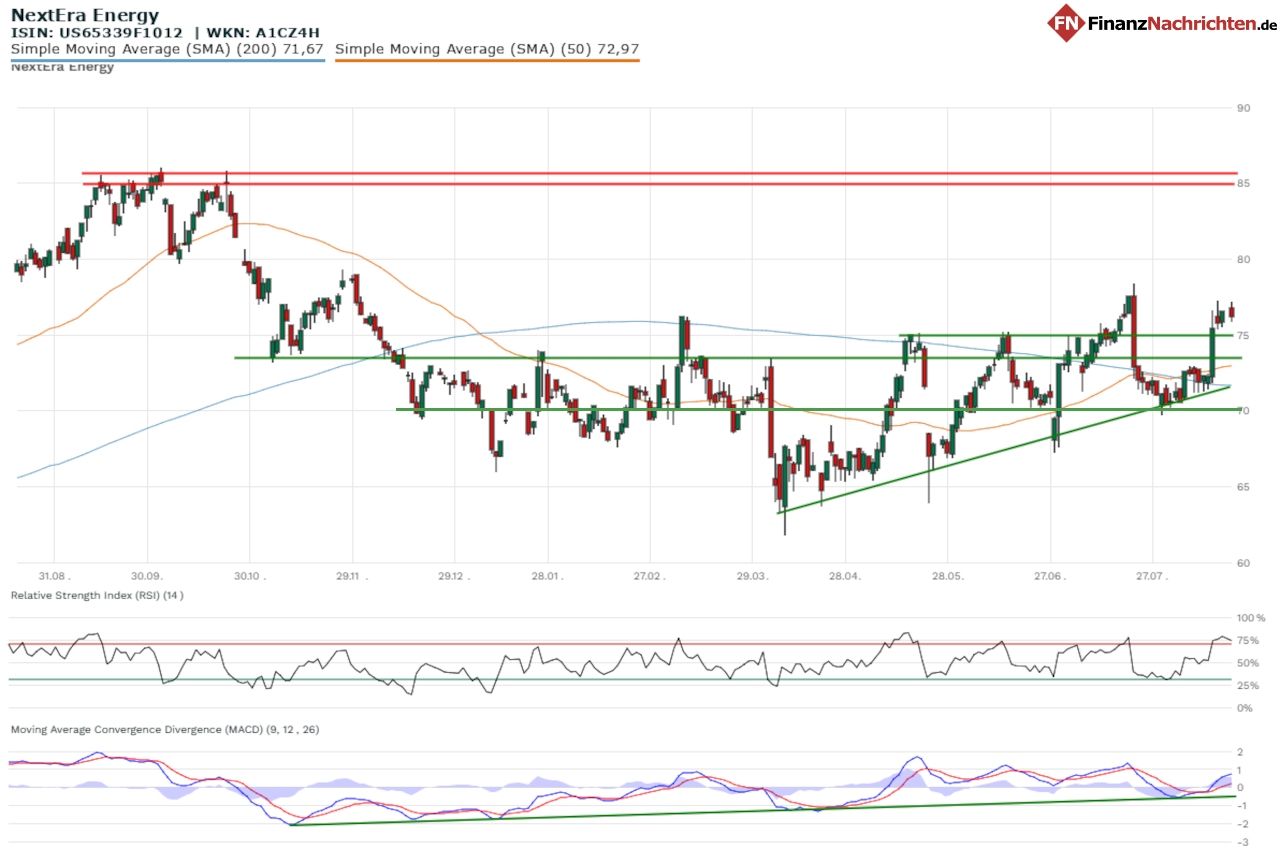This screenshot has width=1280, height=850.
Task: Click the 65 price axis value
Action: pos(1244,487)
